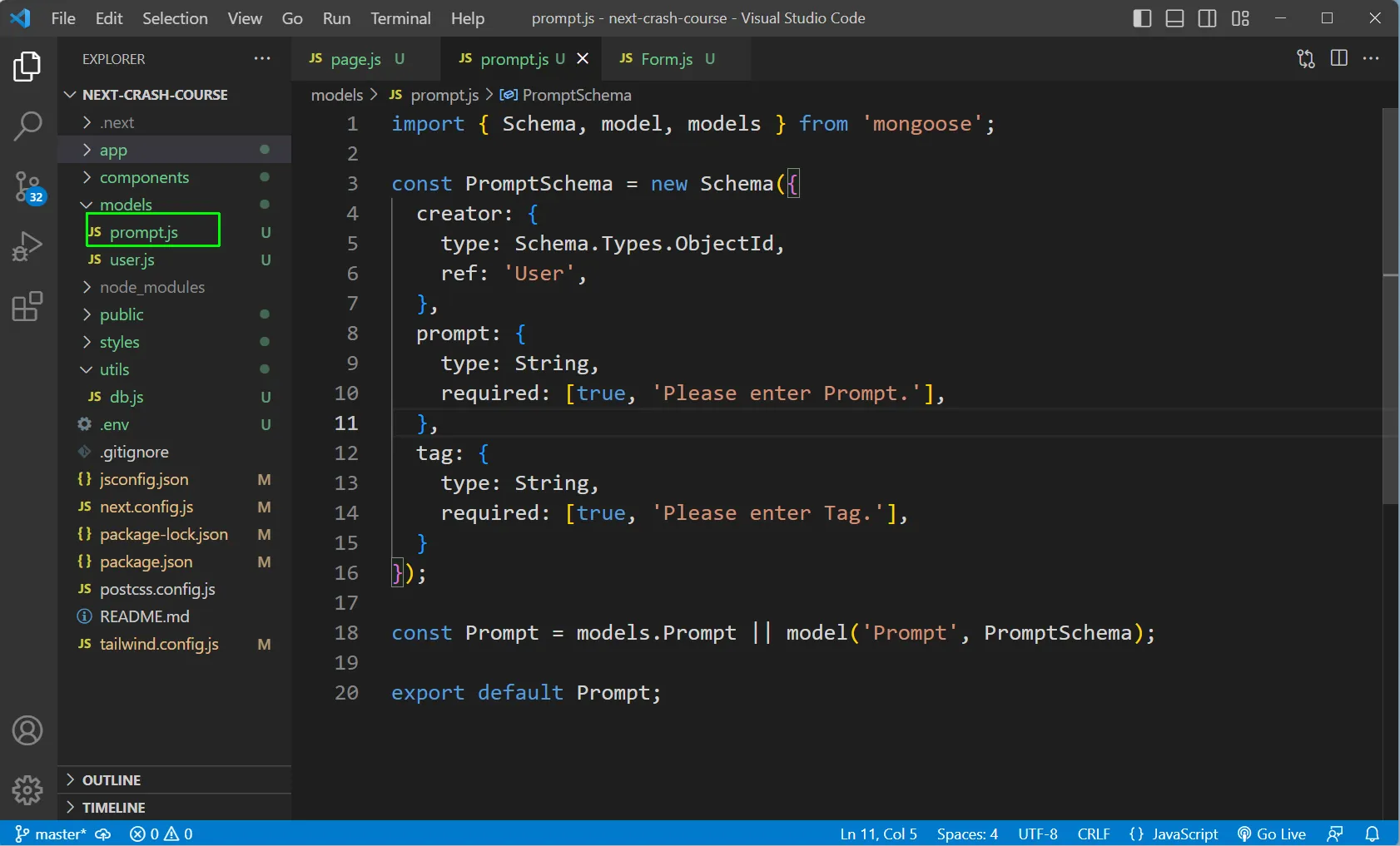Open the .gitignore file
Image resolution: width=1400 pixels, height=846 pixels.
(175, 452)
